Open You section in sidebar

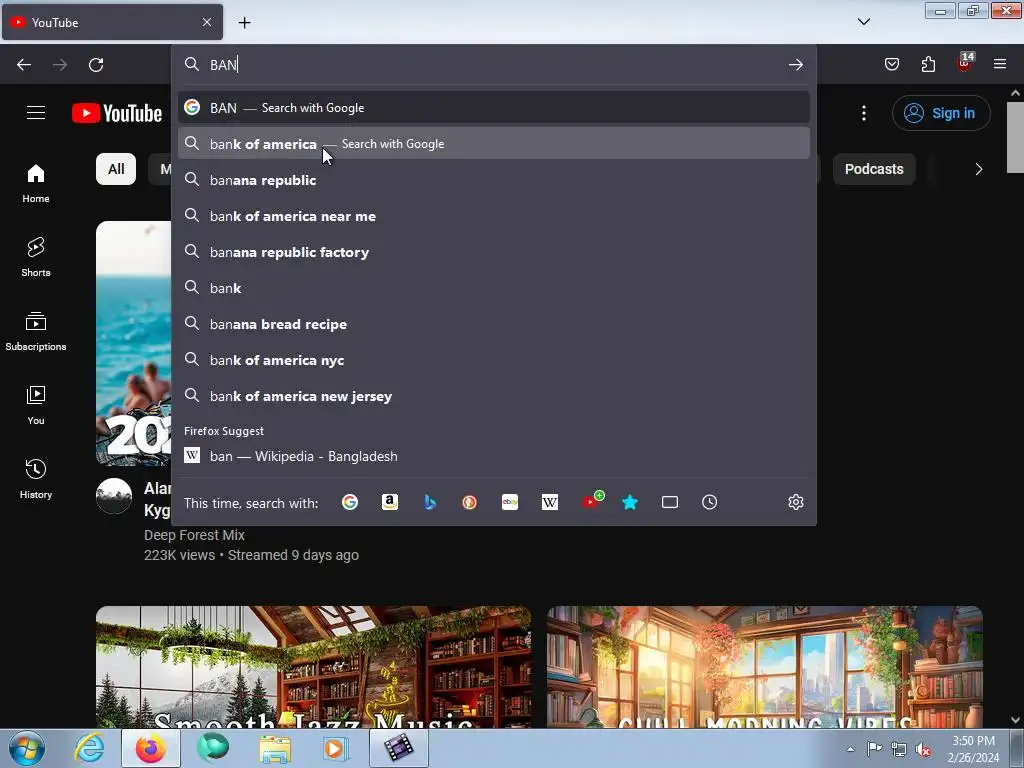click(x=36, y=406)
